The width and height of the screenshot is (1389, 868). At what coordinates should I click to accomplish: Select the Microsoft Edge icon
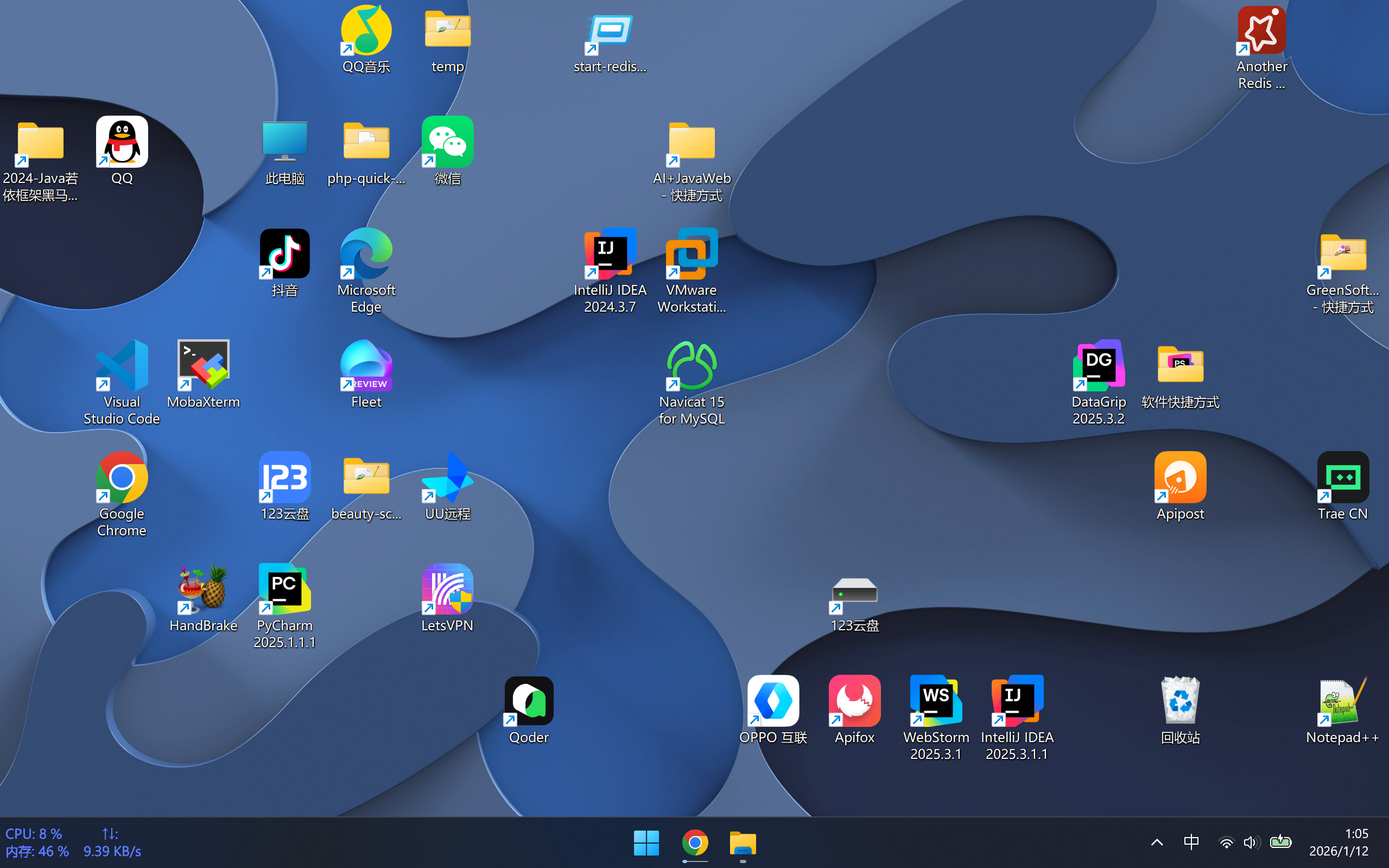click(366, 254)
